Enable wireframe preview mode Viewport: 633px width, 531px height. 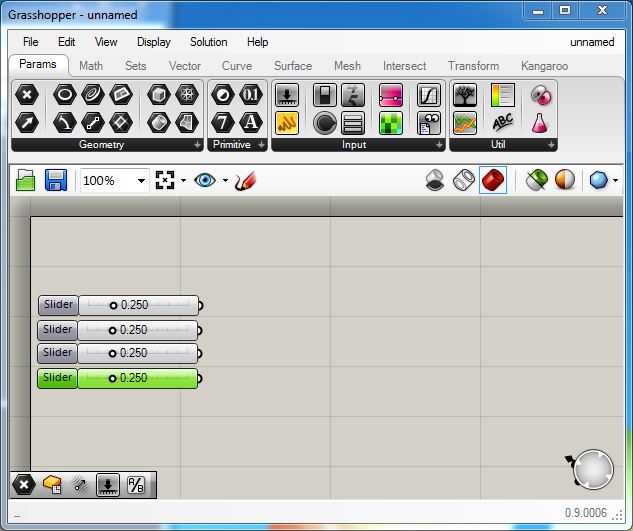464,180
